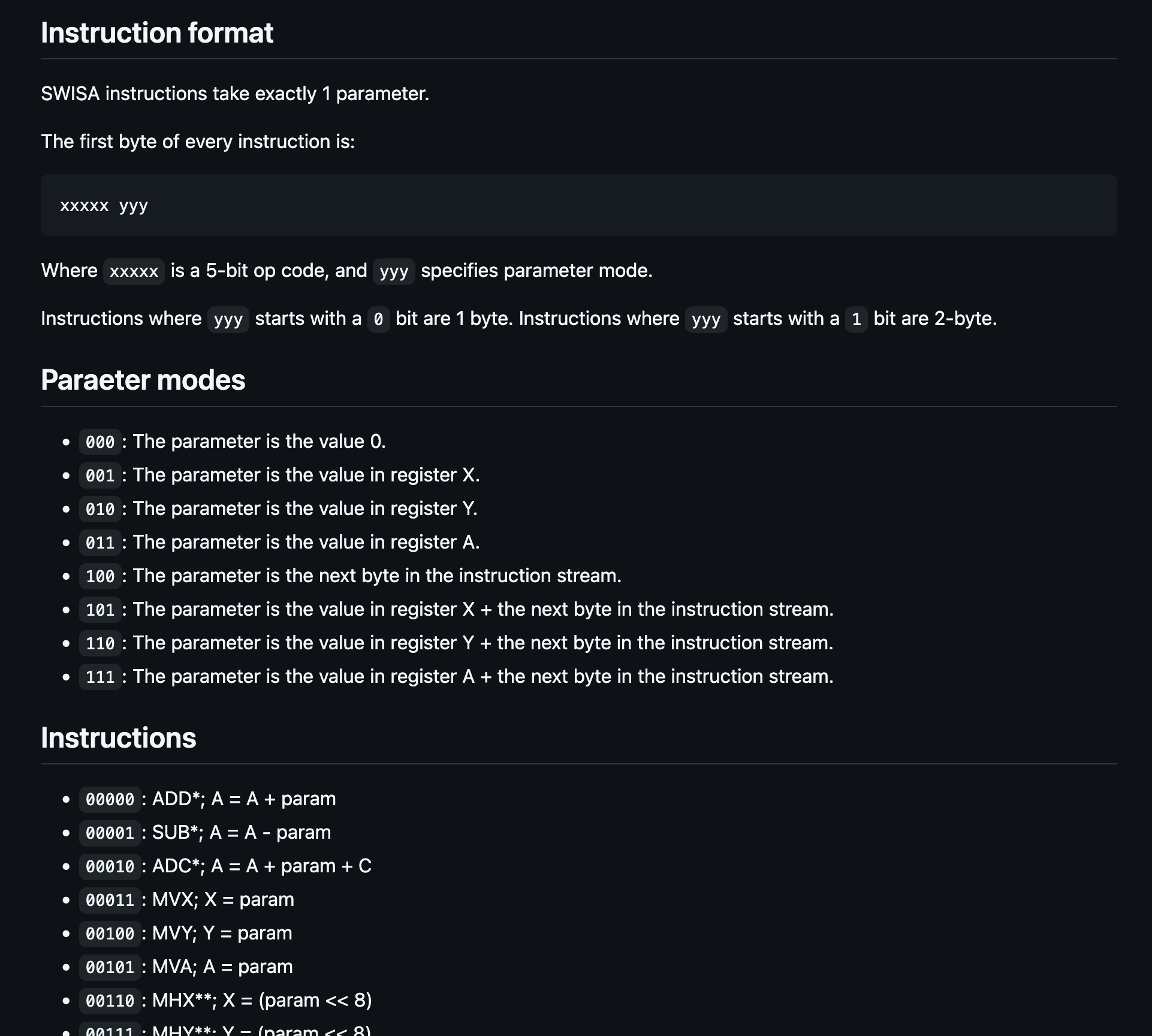Click the Instruction format heading anchor
This screenshot has height=1036, width=1152.
(x=157, y=33)
